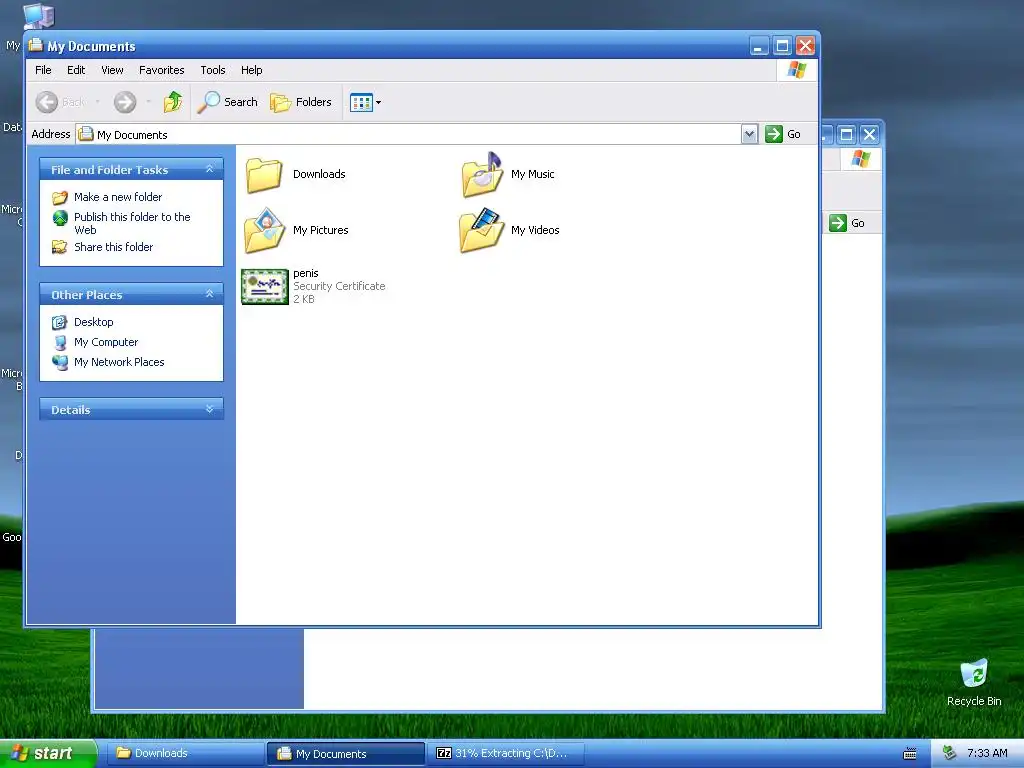Open My Computer from Other Places

point(106,342)
